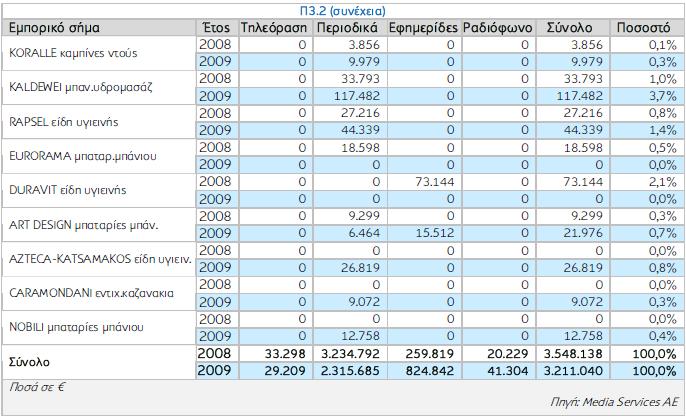Select total Εφημερίδες value 259.819
Screen dimensions: 686x416
(430, 353)
